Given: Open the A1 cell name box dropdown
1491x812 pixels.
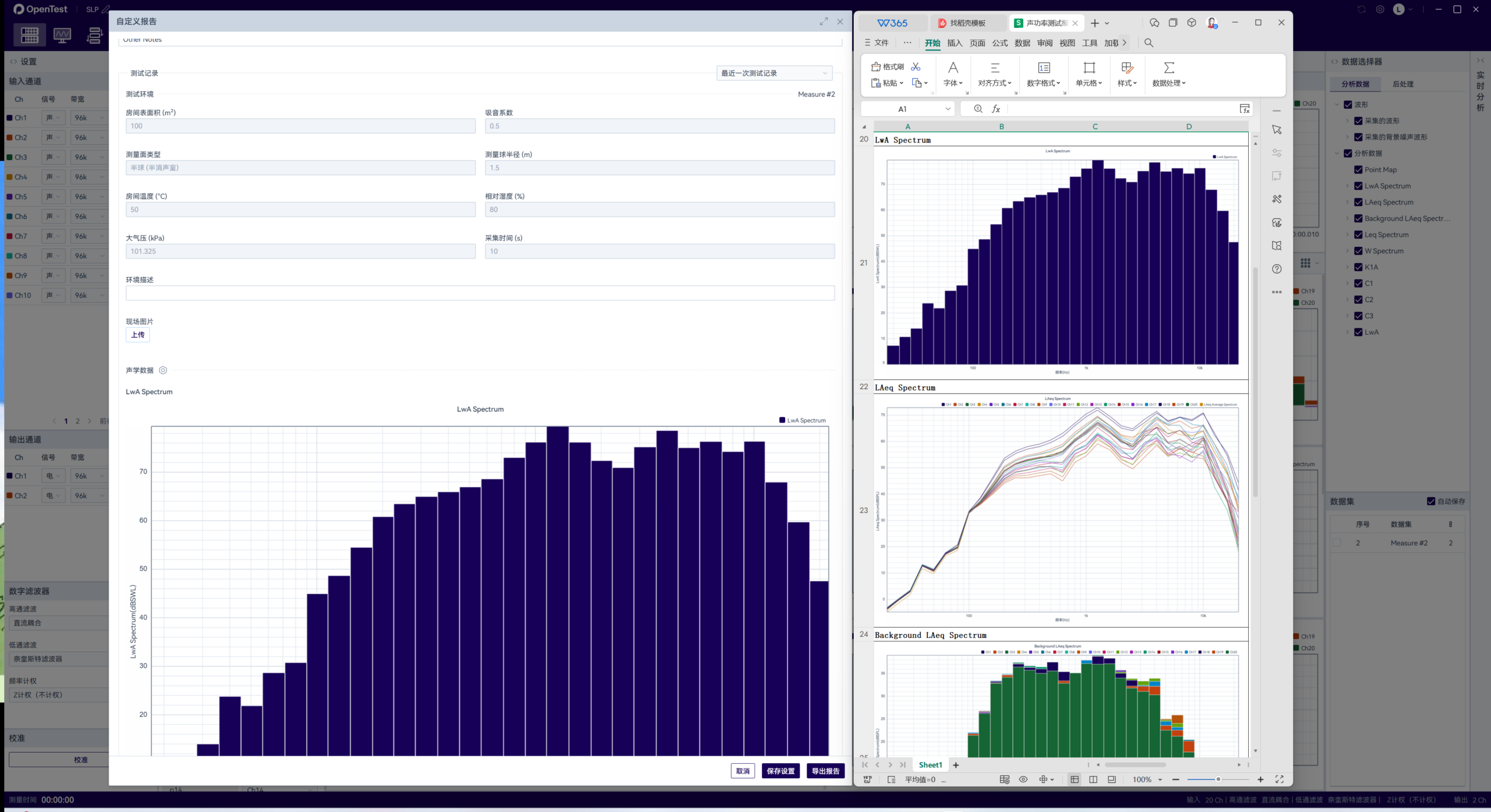Looking at the screenshot, I should pos(948,109).
